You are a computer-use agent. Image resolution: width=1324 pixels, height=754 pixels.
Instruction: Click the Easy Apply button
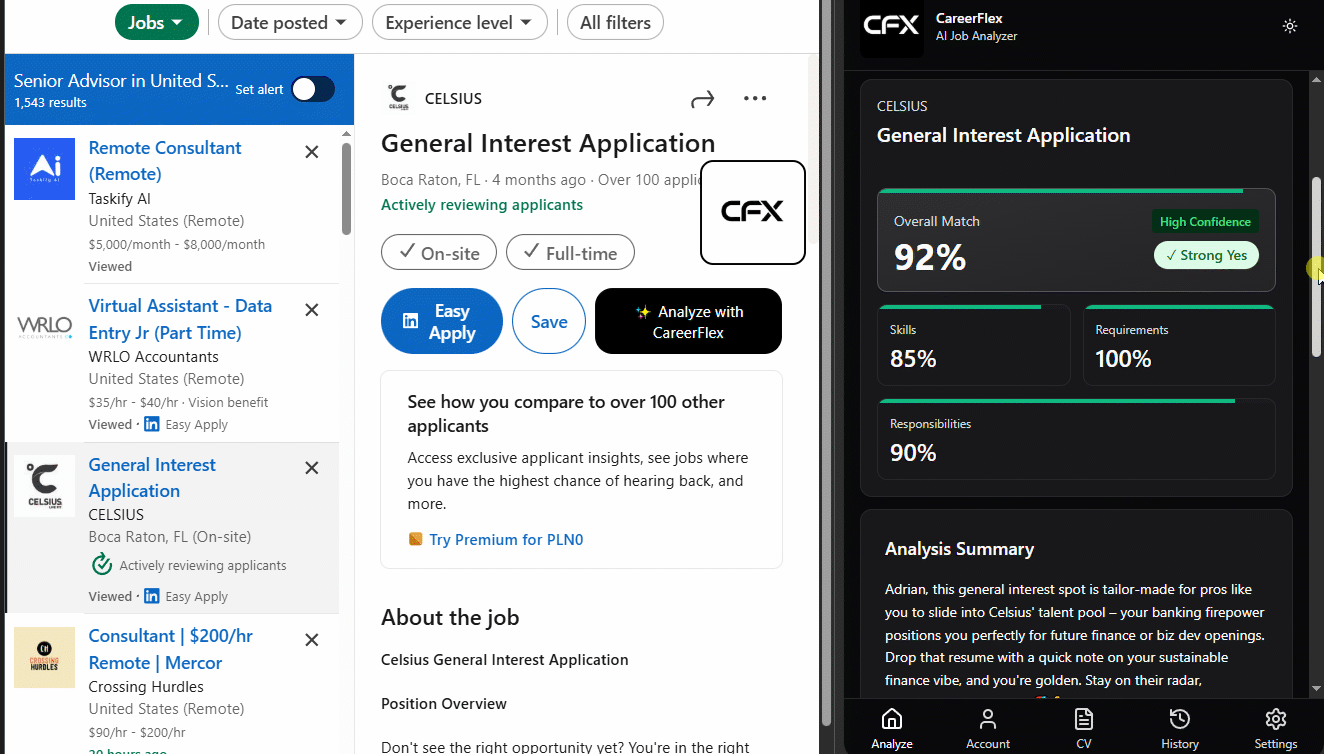441,320
